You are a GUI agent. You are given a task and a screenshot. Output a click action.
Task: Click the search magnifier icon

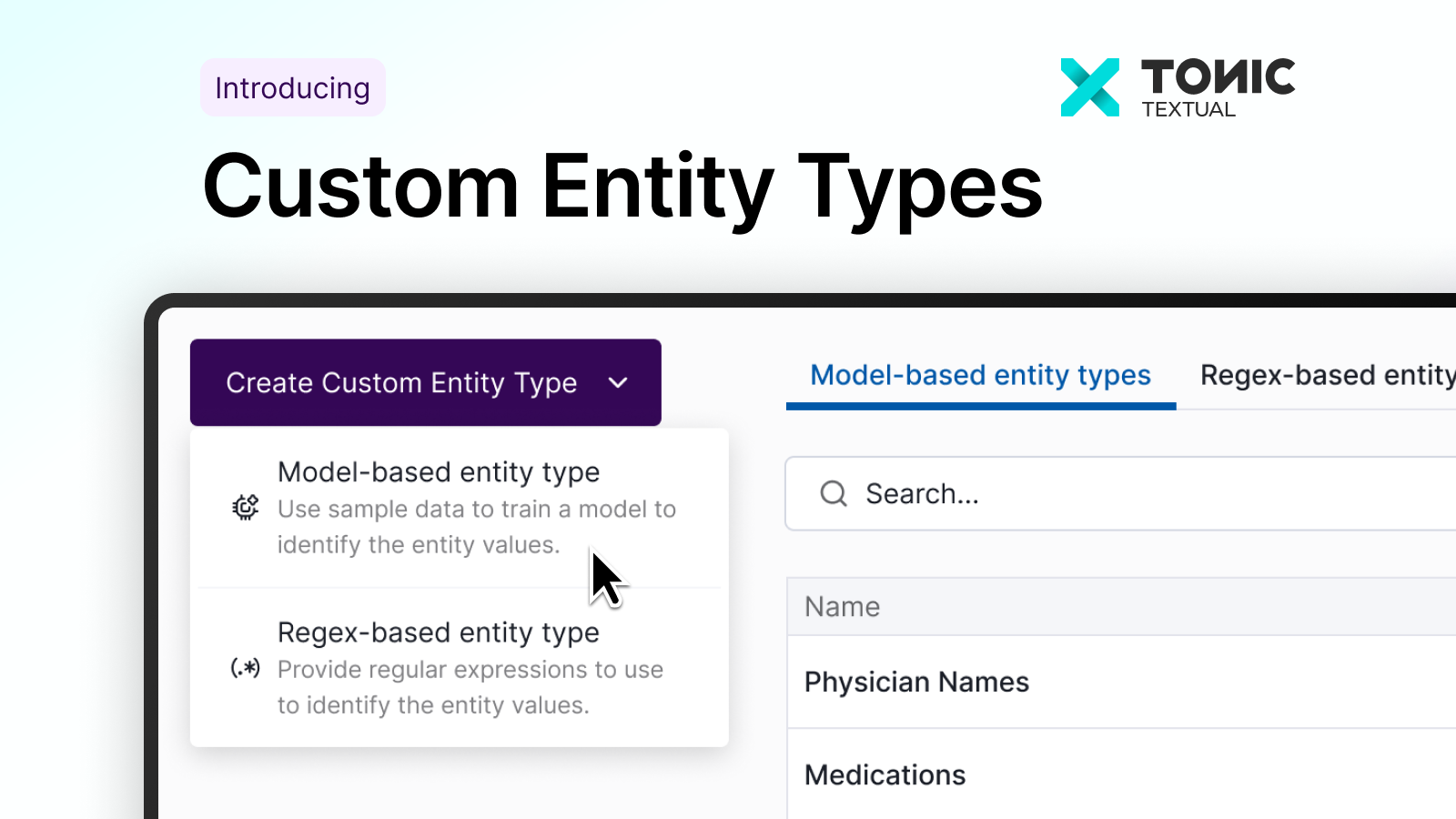[x=834, y=494]
